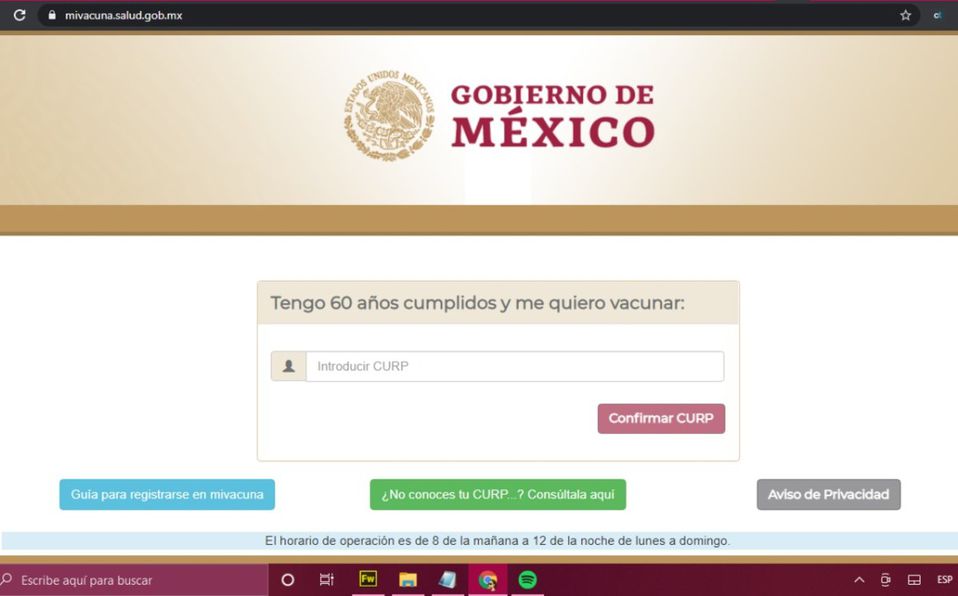Open Guía para registrarse en mivacuna
958x596 pixels.
pyautogui.click(x=167, y=495)
